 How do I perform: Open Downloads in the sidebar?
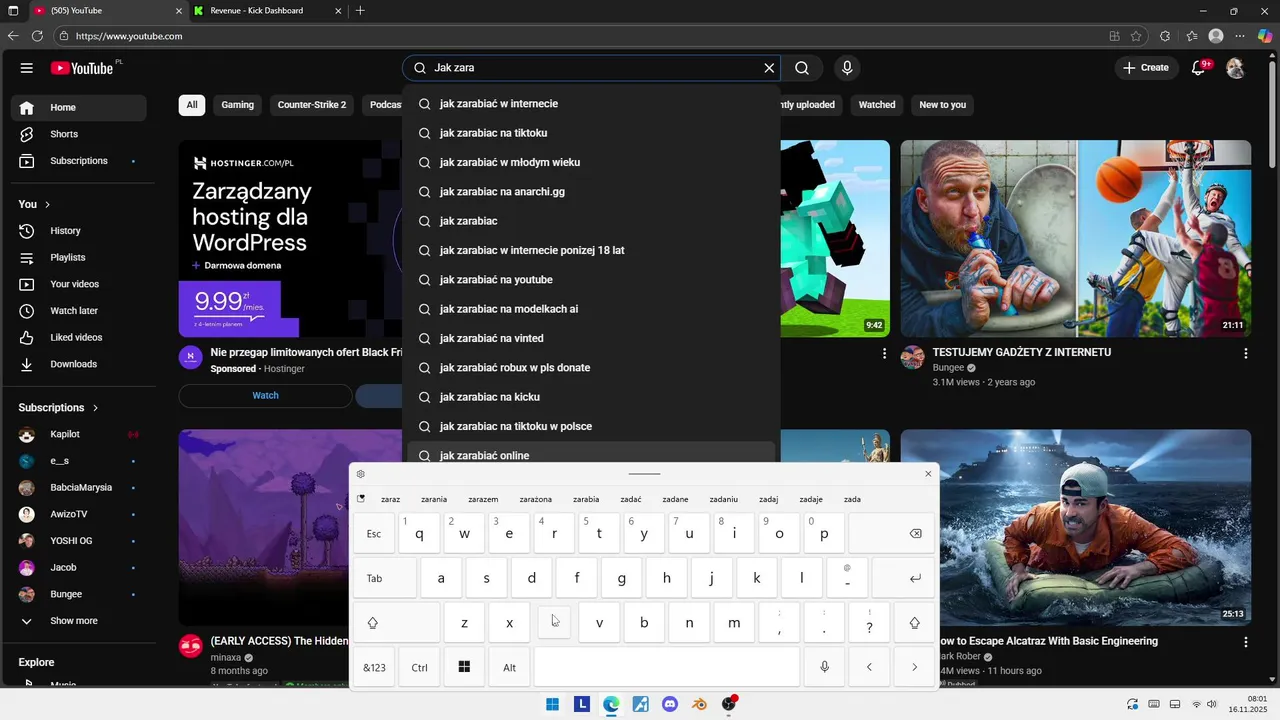pos(79,364)
